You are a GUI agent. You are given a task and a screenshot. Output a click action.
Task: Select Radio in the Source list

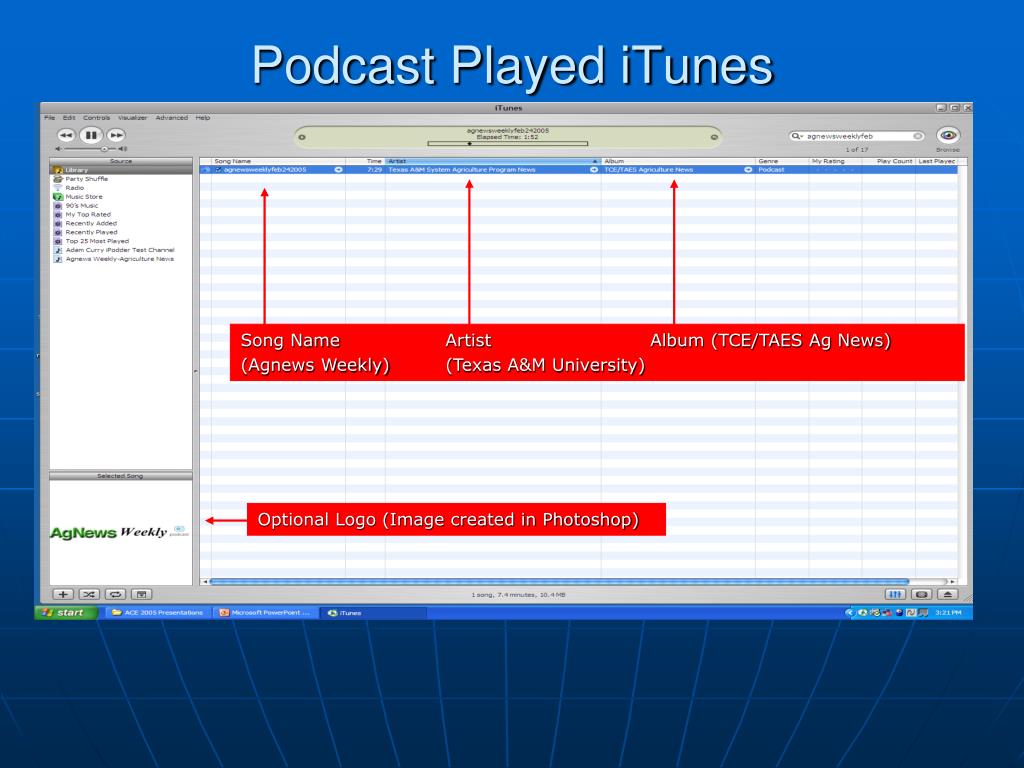[74, 188]
